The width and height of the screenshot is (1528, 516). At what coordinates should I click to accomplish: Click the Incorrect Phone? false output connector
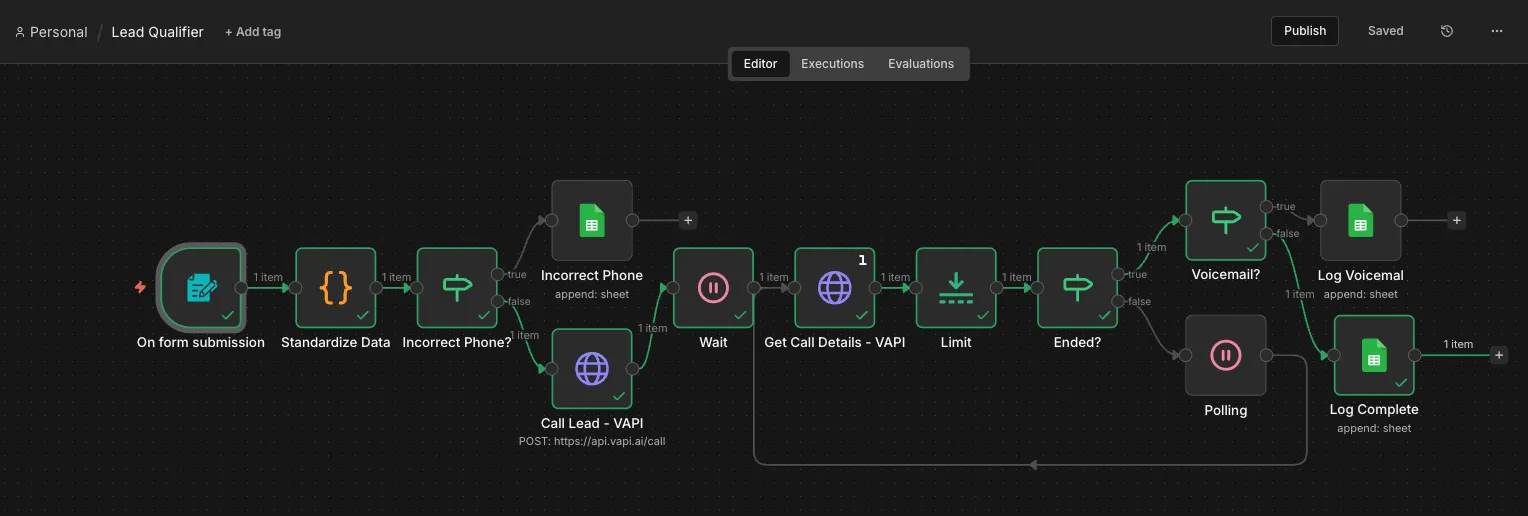tap(497, 301)
